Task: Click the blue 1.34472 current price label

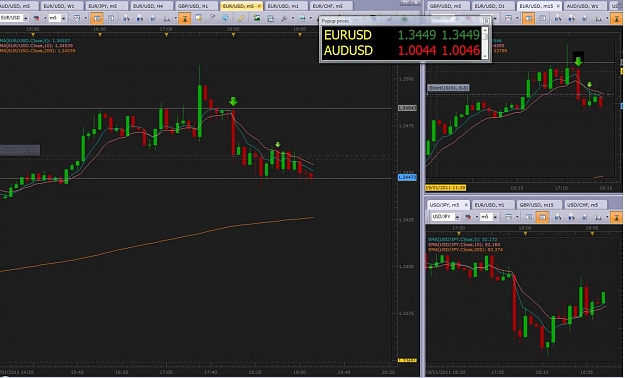Action: point(407,177)
